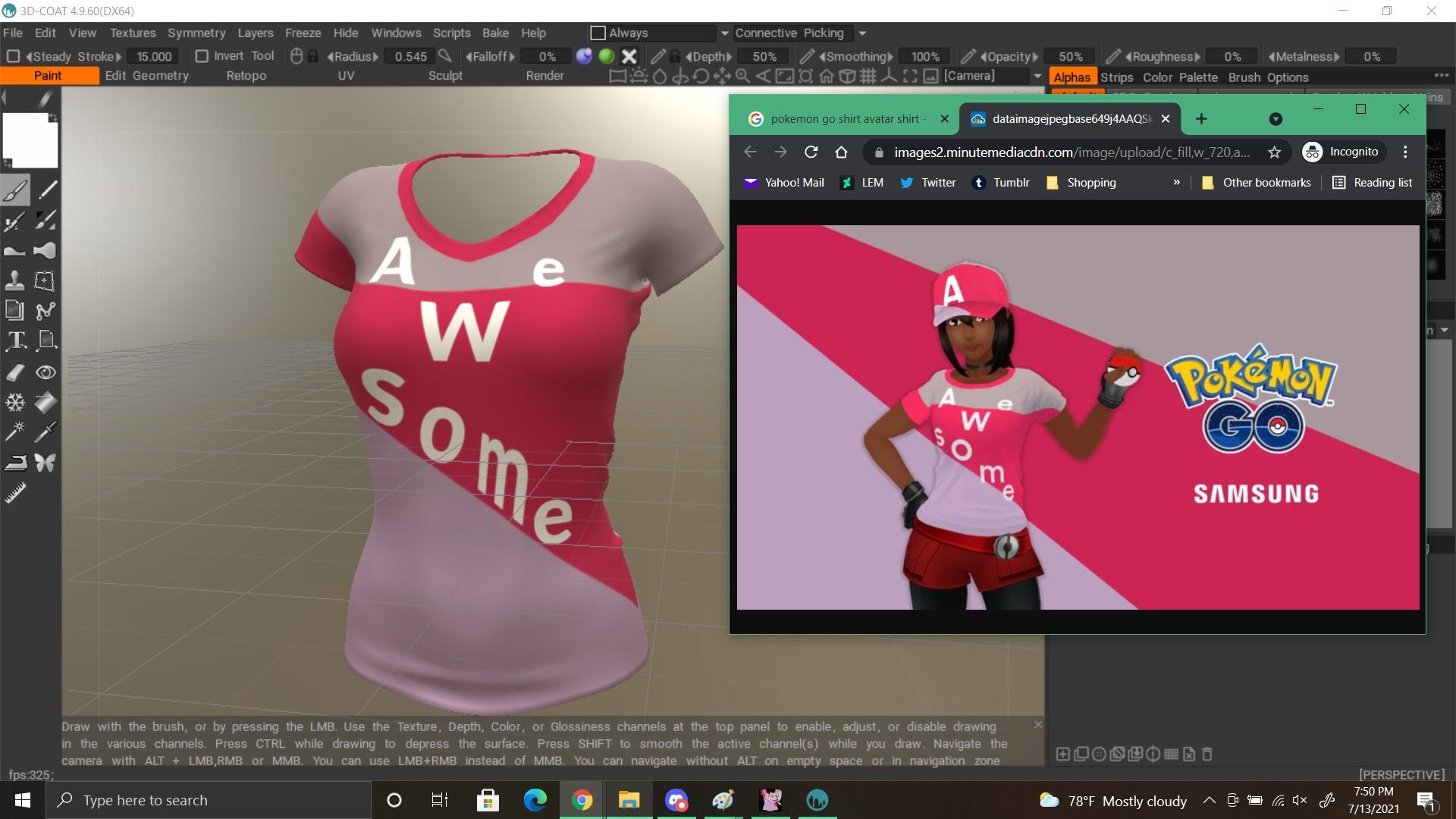Select the Text tool
1456x819 pixels.
pyautogui.click(x=16, y=340)
